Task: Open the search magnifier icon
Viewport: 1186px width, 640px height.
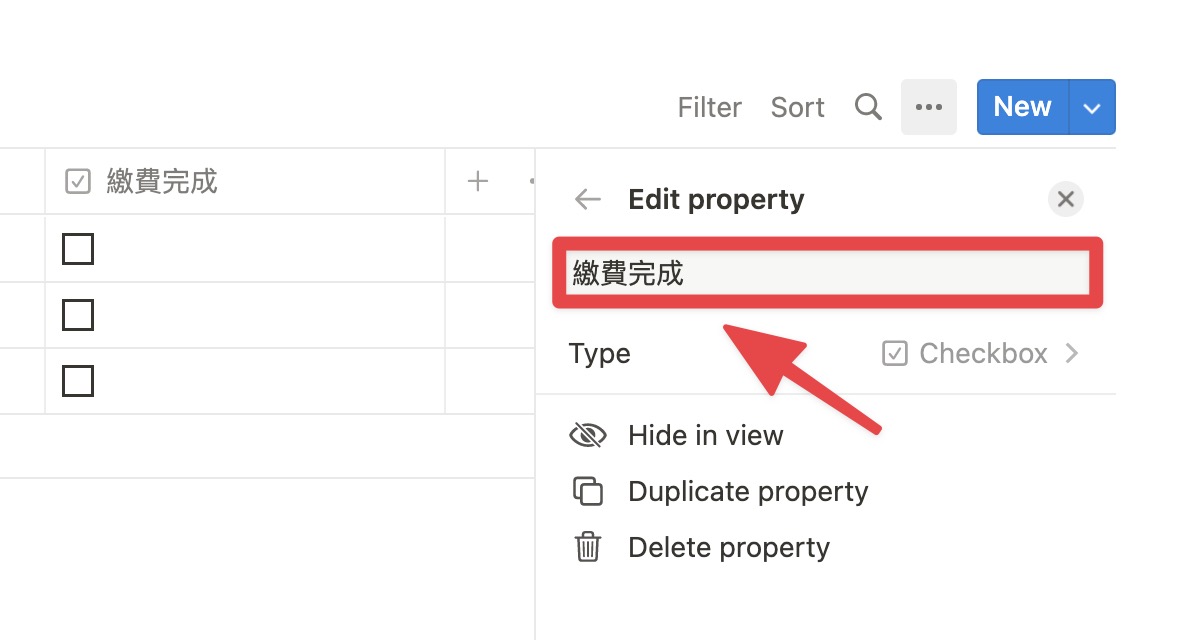Action: click(868, 107)
